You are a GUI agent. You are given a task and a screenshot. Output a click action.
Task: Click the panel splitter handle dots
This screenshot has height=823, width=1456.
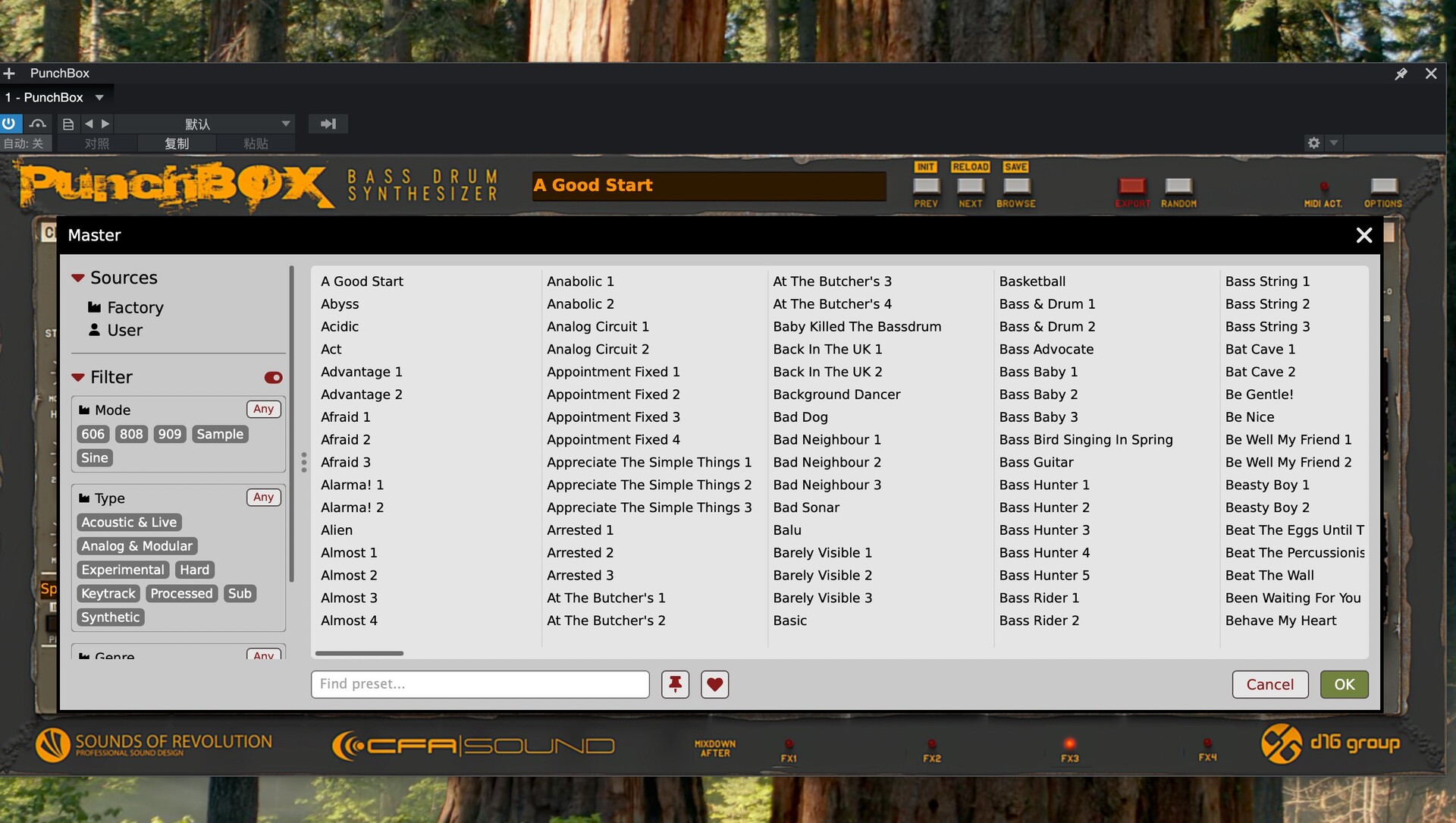coord(303,462)
